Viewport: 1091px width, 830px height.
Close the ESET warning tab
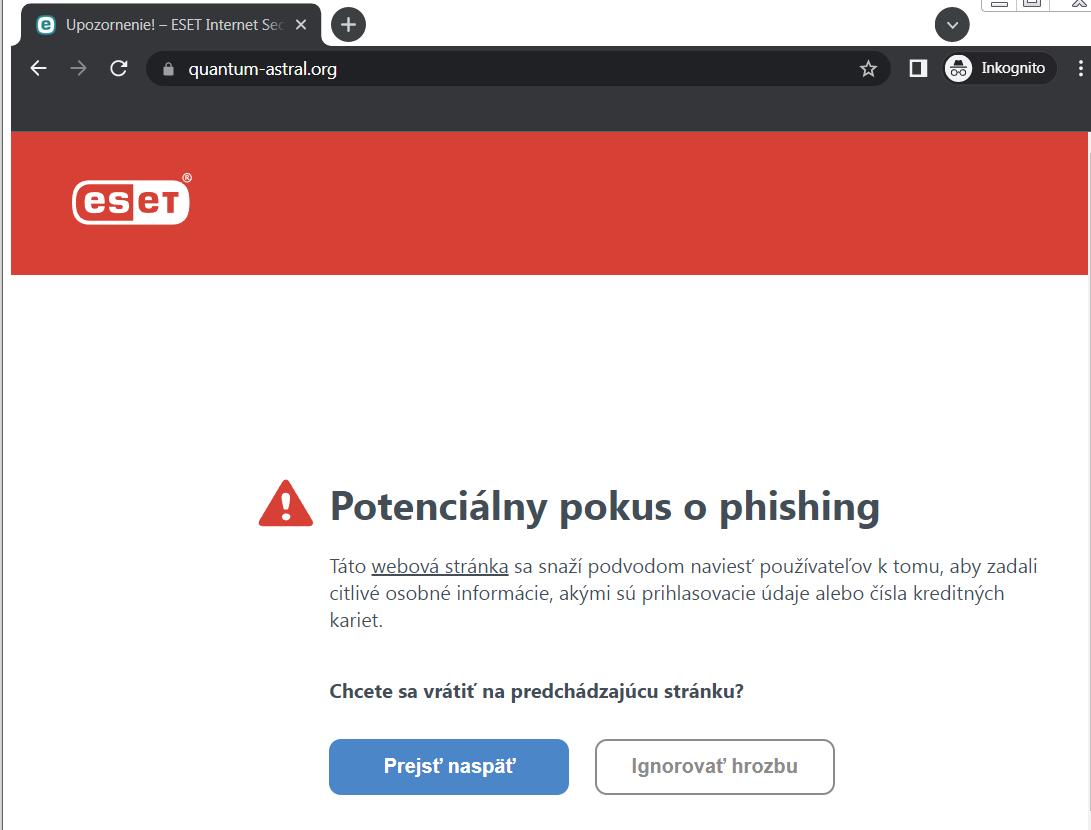[x=301, y=25]
